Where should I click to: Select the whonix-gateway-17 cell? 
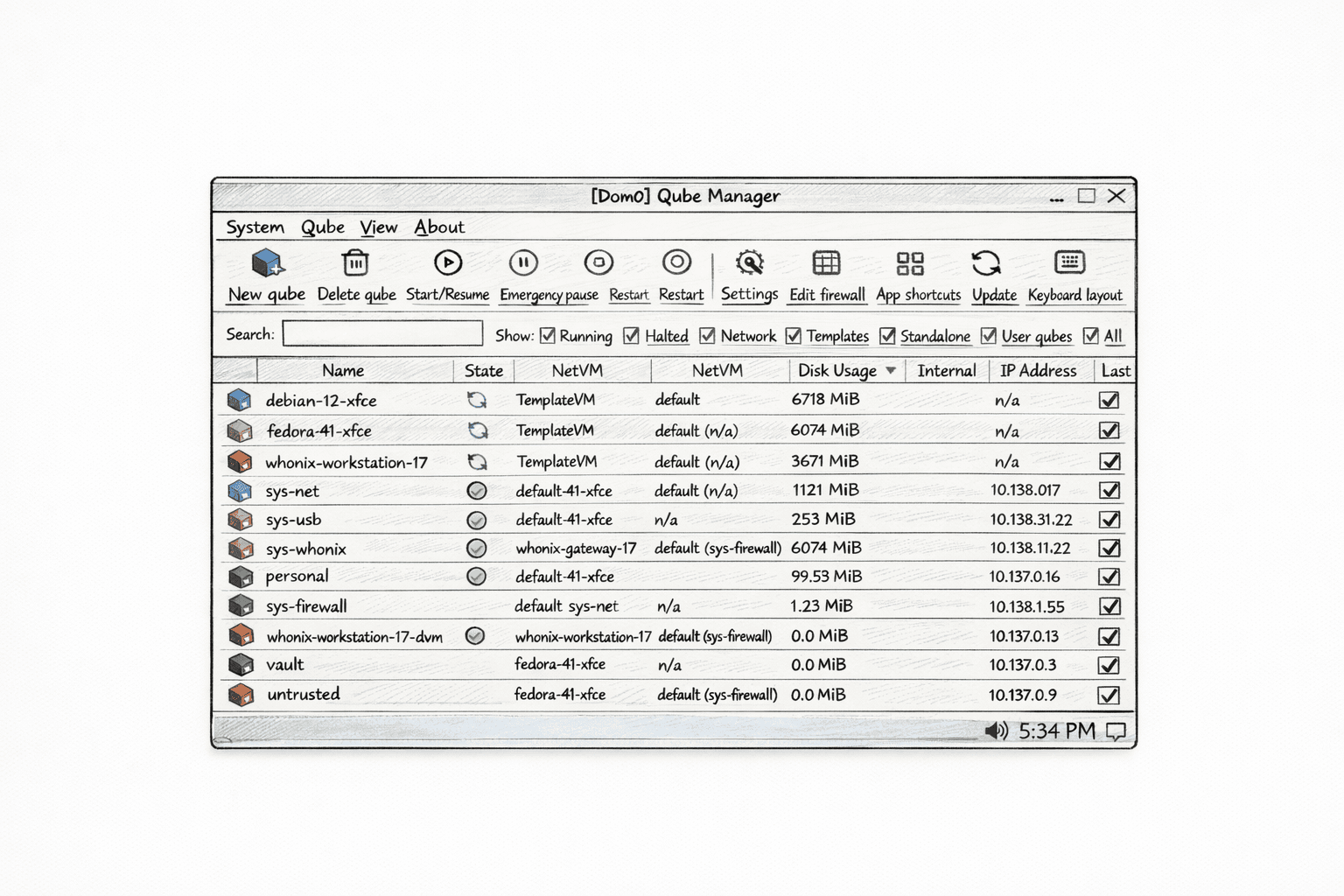576,549
